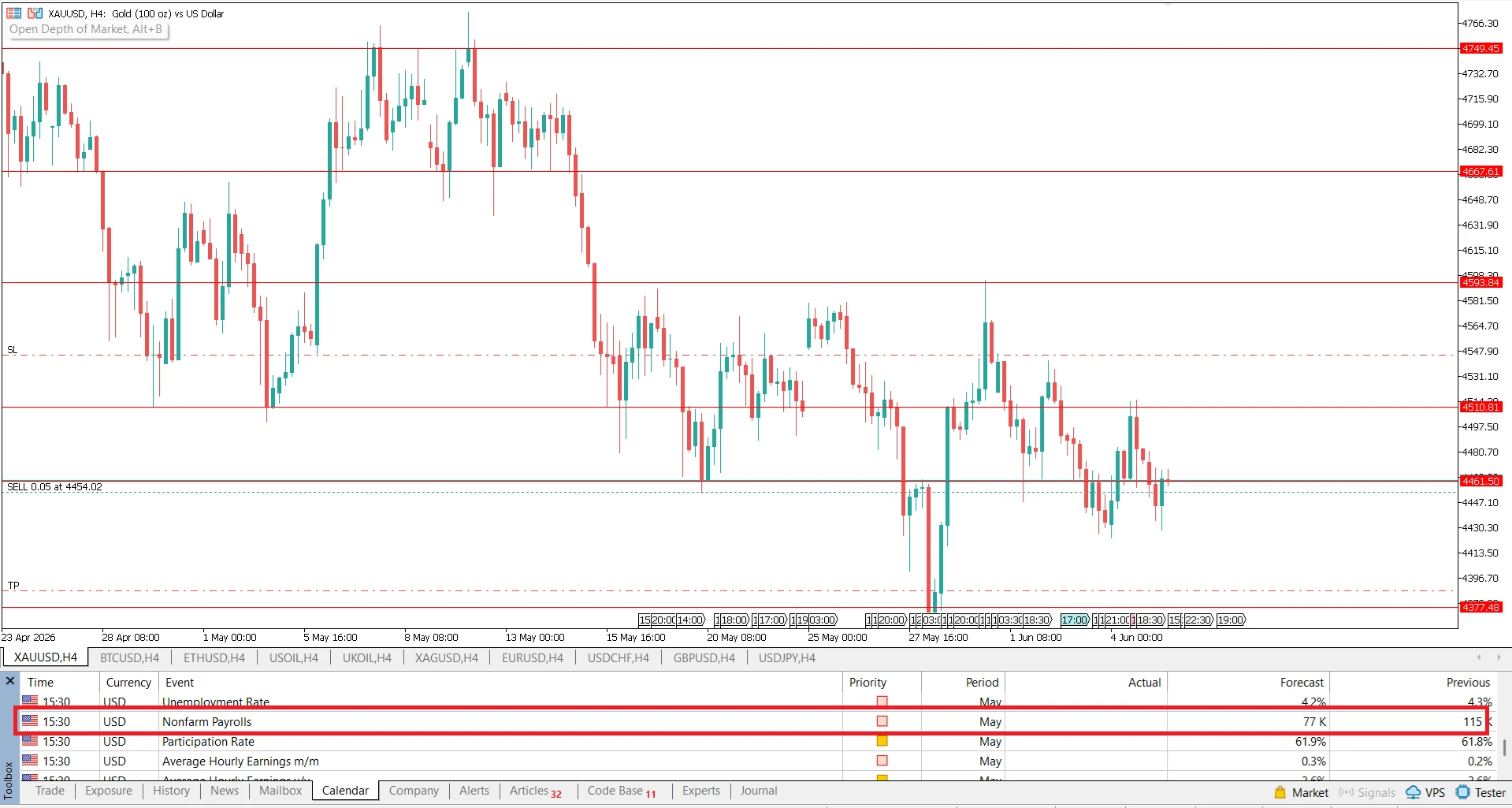The width and height of the screenshot is (1512, 808).
Task: Click the Participation Rate yellow priority marker
Action: 882,741
